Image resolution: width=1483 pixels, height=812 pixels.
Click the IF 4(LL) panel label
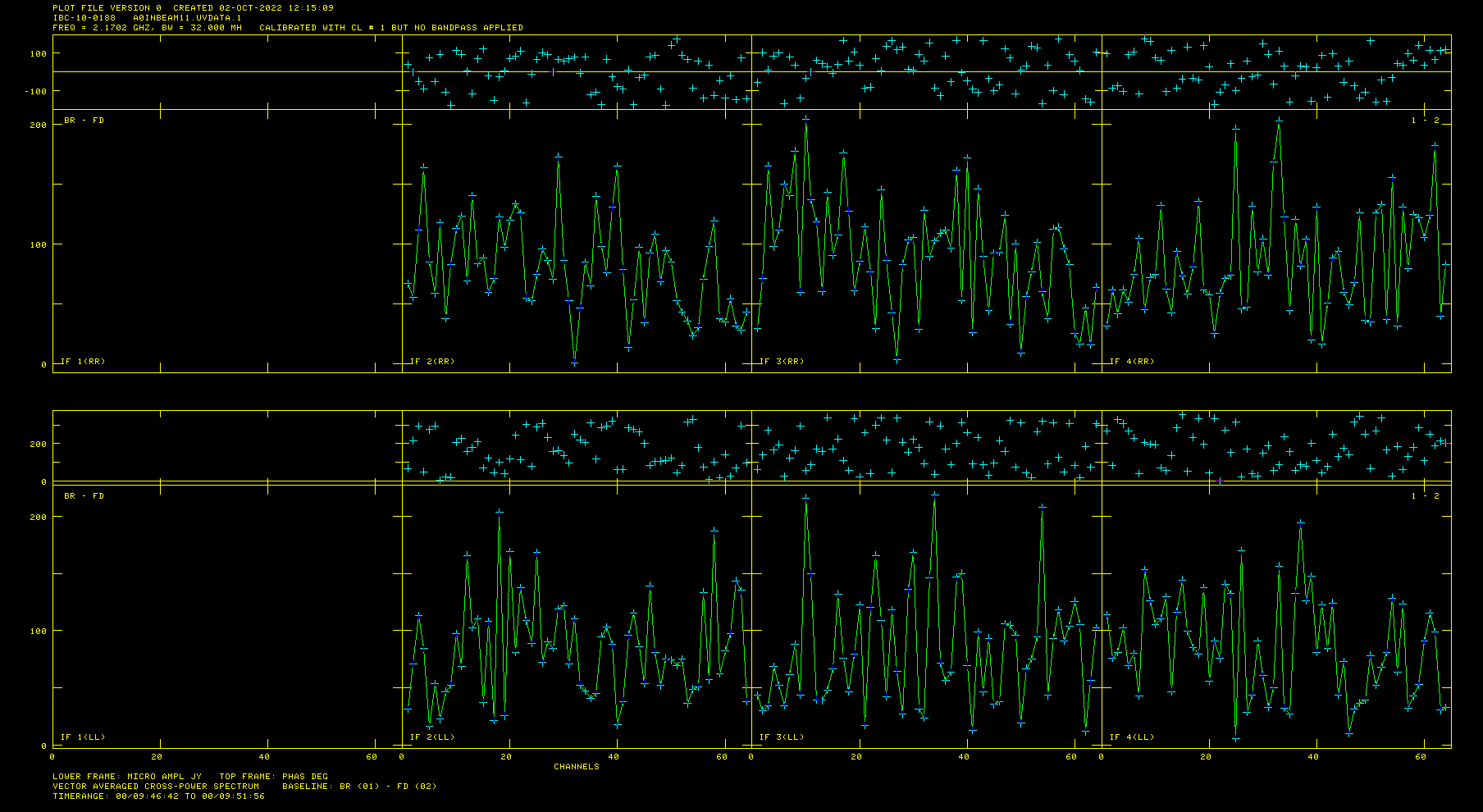(x=1132, y=737)
